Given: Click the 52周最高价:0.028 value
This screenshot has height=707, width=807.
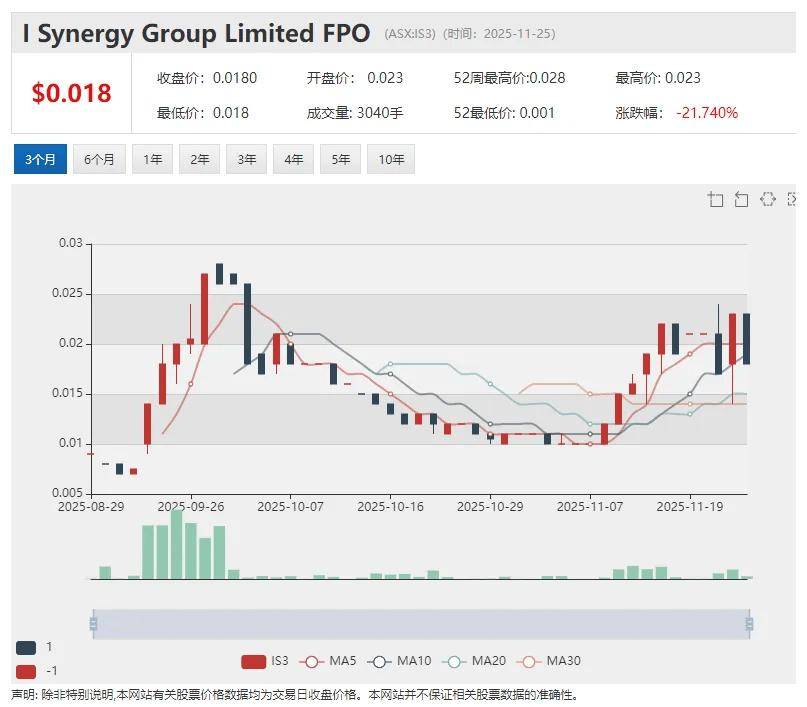Looking at the screenshot, I should coord(510,78).
